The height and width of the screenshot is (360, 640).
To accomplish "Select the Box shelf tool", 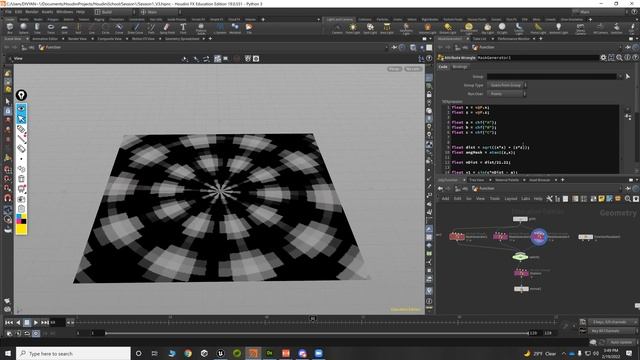I will coord(10,28).
